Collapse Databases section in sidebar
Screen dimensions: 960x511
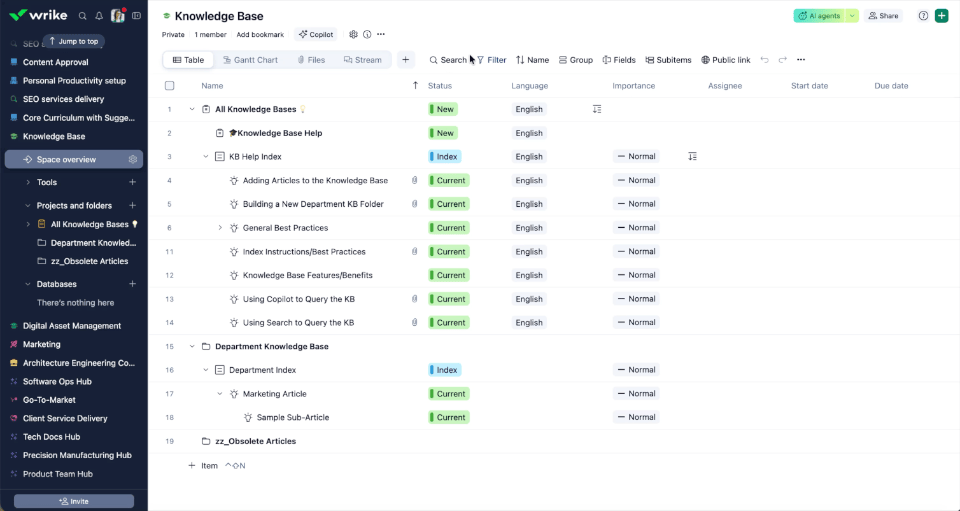click(28, 284)
